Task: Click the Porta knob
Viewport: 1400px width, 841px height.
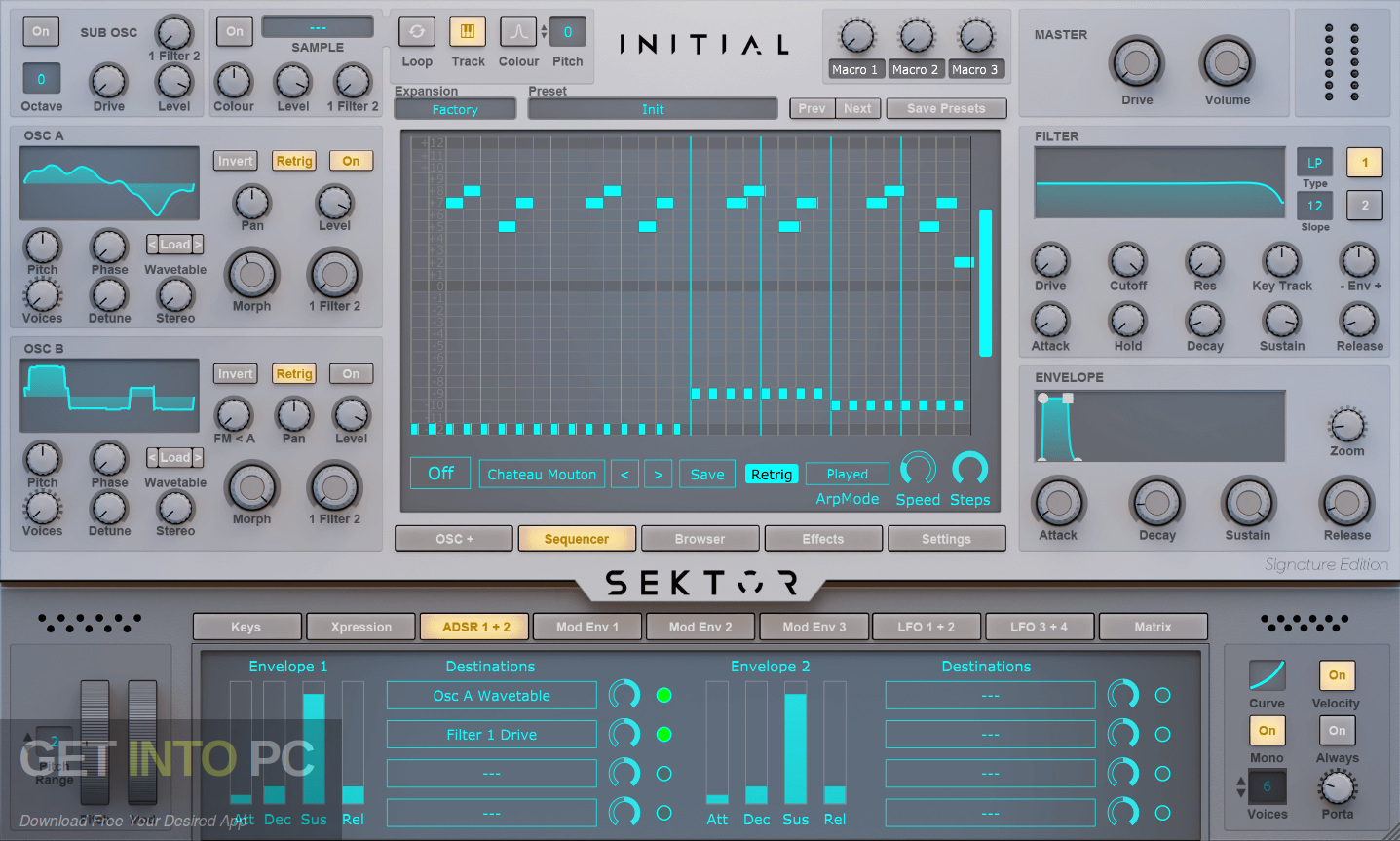Action: (1338, 787)
